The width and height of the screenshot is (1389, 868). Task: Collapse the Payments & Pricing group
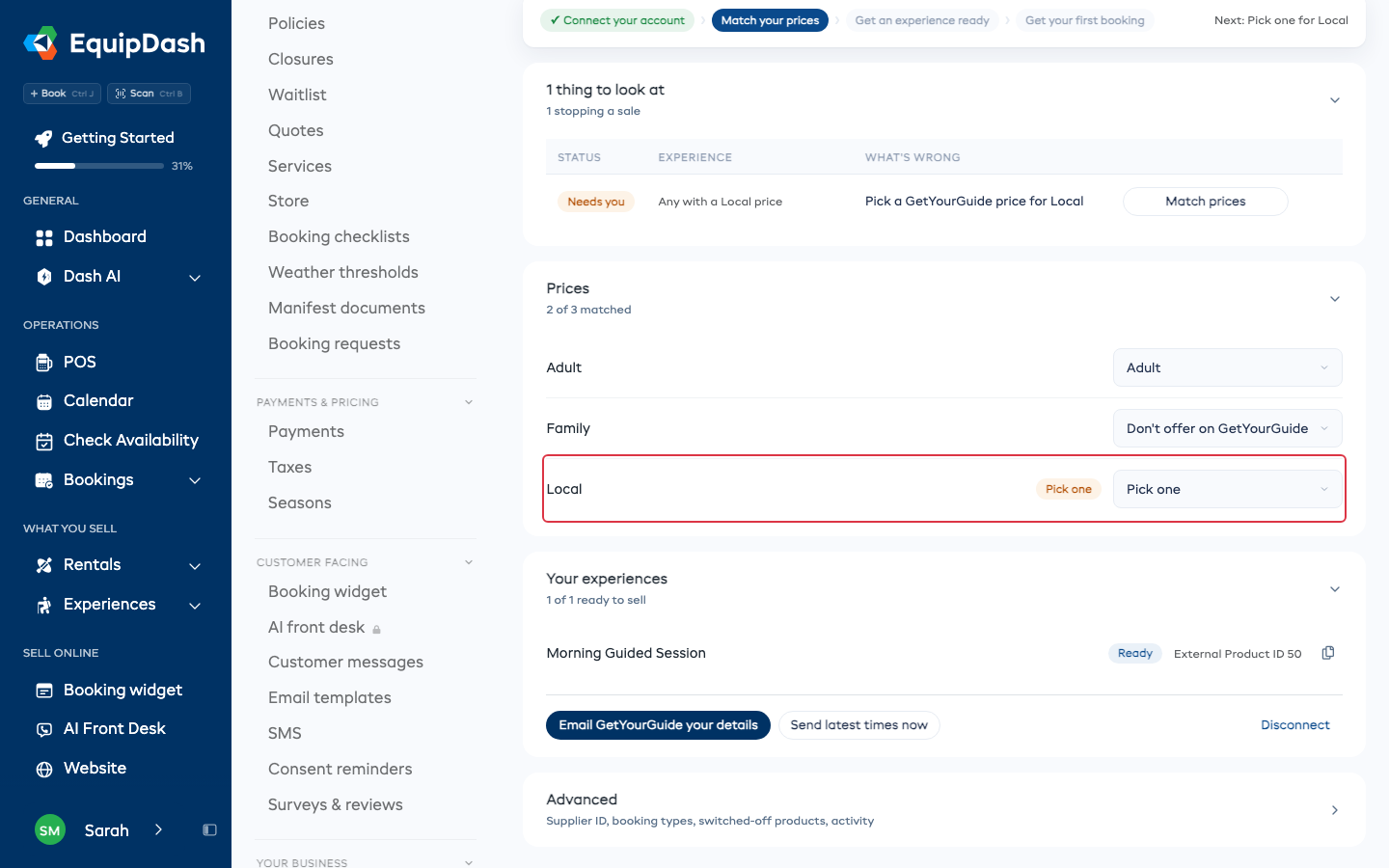pos(469,402)
